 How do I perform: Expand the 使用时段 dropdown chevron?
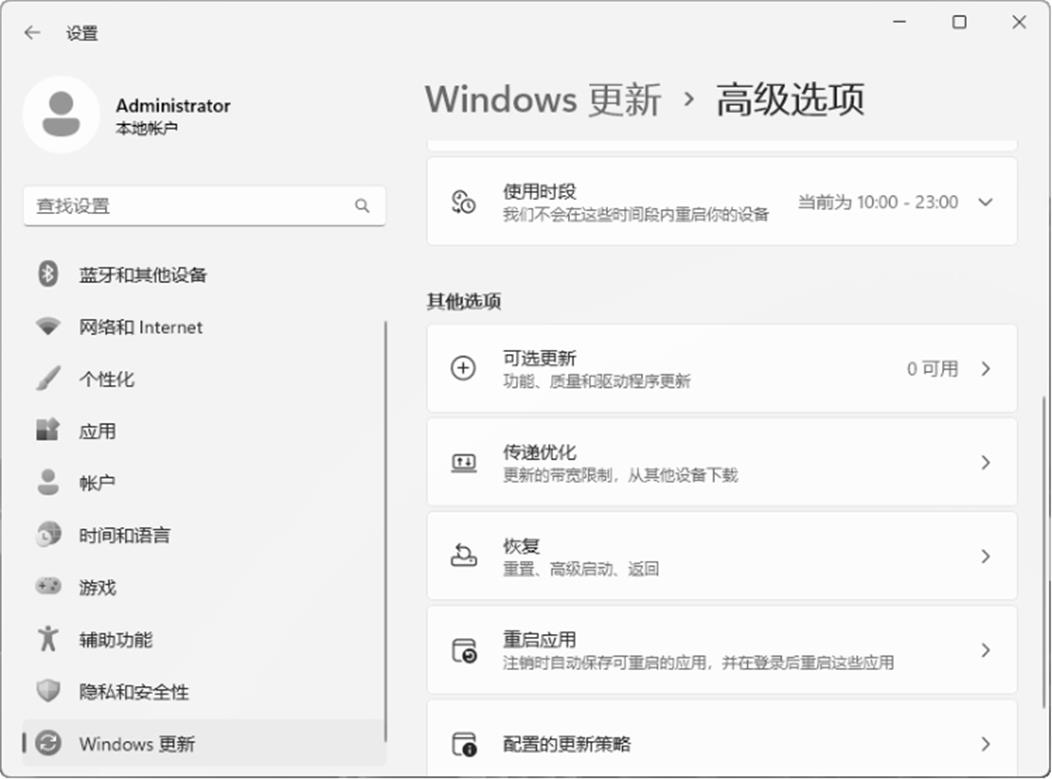click(985, 202)
